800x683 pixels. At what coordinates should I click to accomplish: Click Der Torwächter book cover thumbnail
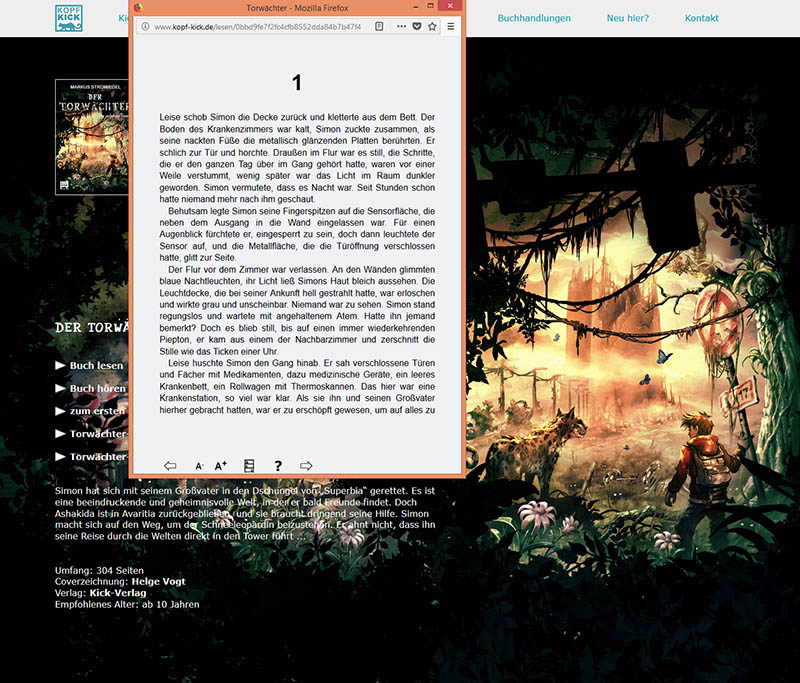pos(92,137)
